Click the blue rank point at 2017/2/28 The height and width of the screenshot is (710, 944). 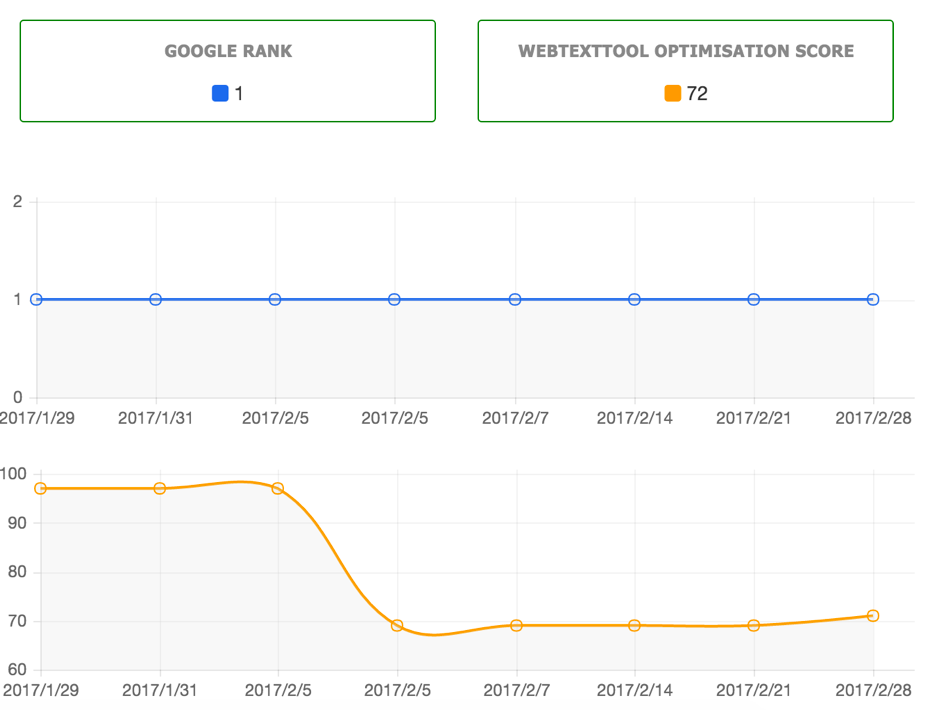pyautogui.click(x=873, y=299)
